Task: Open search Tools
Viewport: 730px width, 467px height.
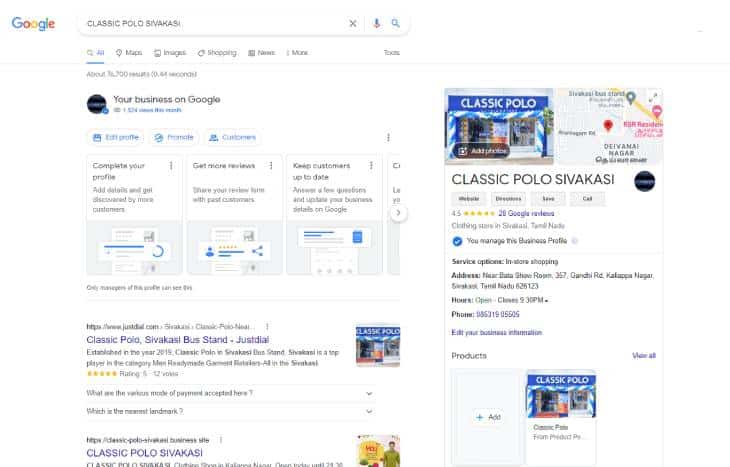Action: click(x=392, y=53)
